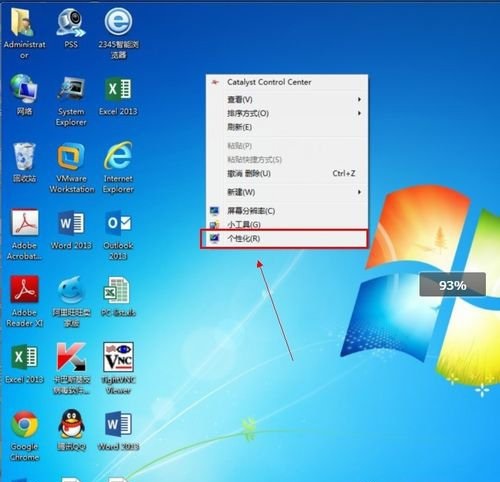Select the 网络 network icon
Image resolution: width=500 pixels, height=482 pixels.
[x=24, y=89]
